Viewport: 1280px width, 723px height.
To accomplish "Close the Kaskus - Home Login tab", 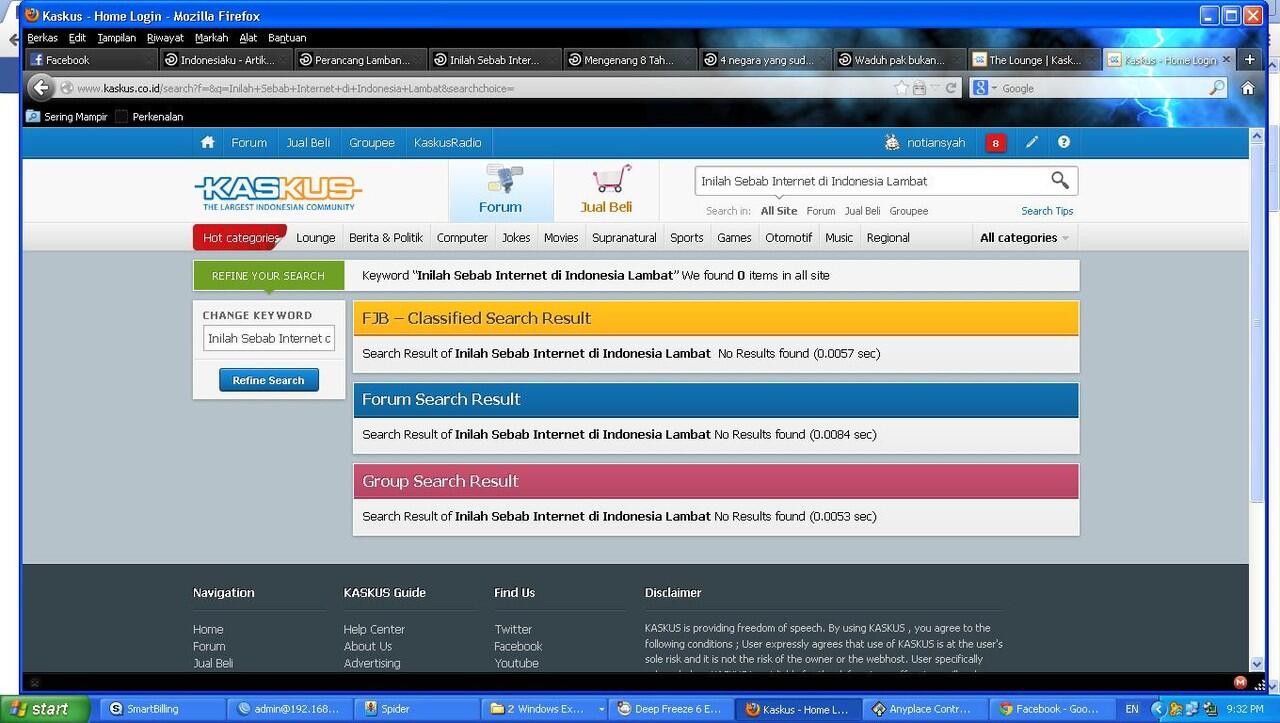I will point(1226,60).
